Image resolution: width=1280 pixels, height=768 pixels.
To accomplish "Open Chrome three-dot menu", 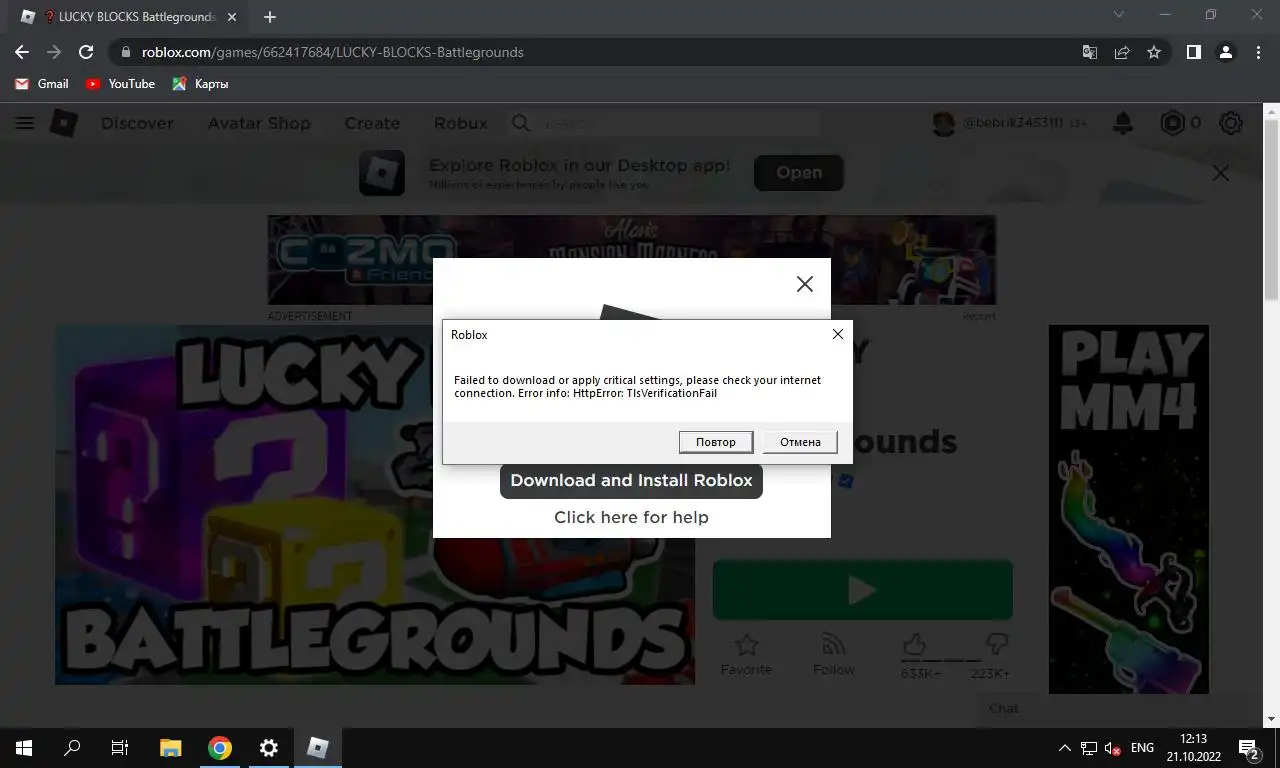I will point(1258,52).
